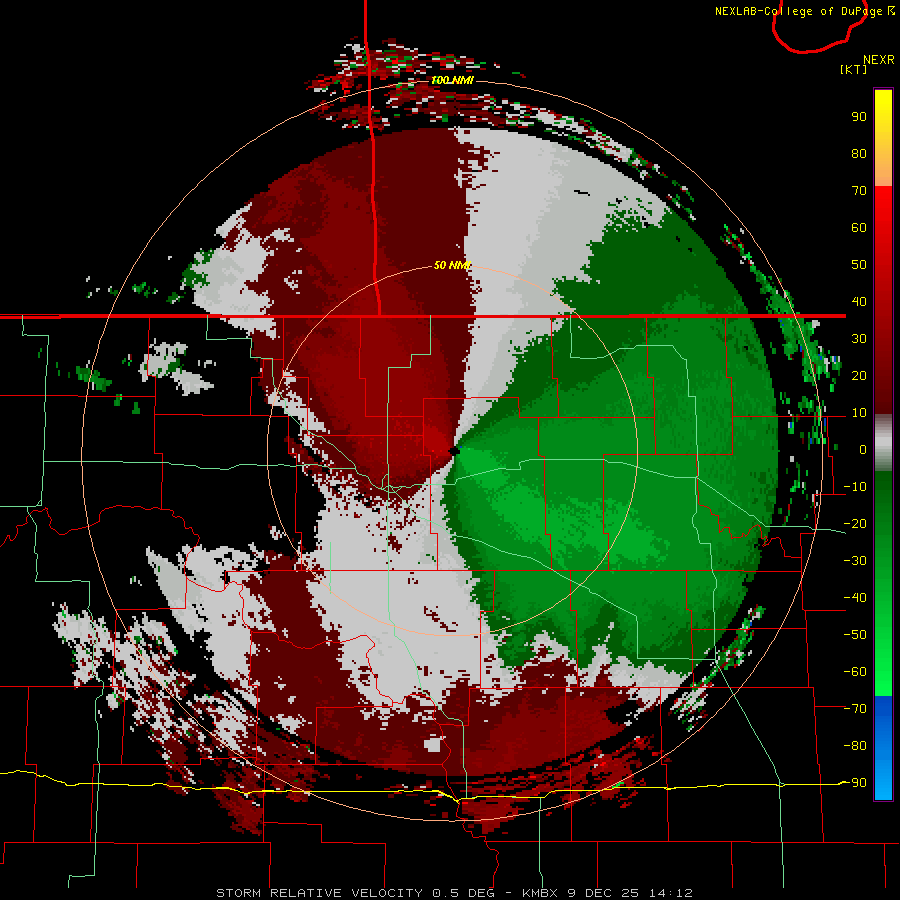
Task: Click the "50" value on velocity scale
Action: (859, 265)
